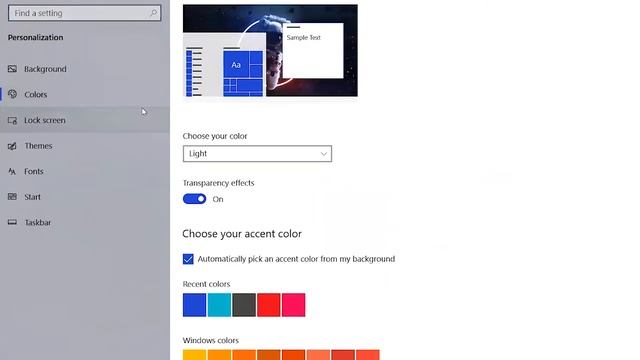Navigate to Taskbar settings
This screenshot has width=640, height=360.
84,222
